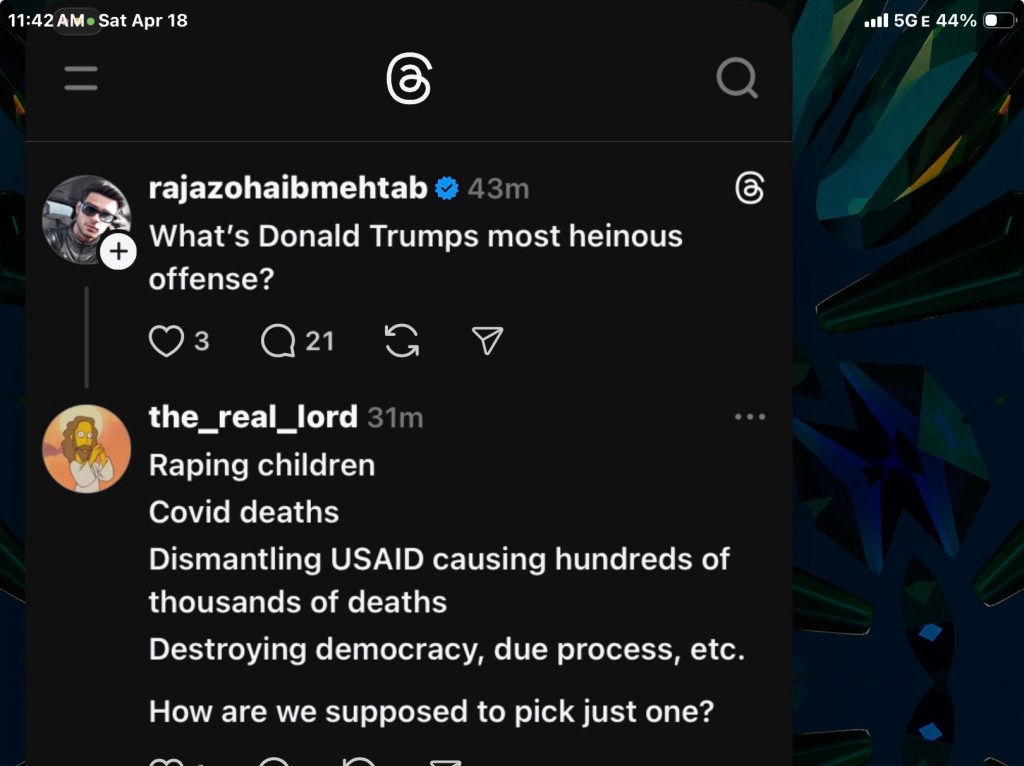The width and height of the screenshot is (1024, 766).
Task: Follow rajazohaibmehtab using the plus badge
Action: coord(118,252)
